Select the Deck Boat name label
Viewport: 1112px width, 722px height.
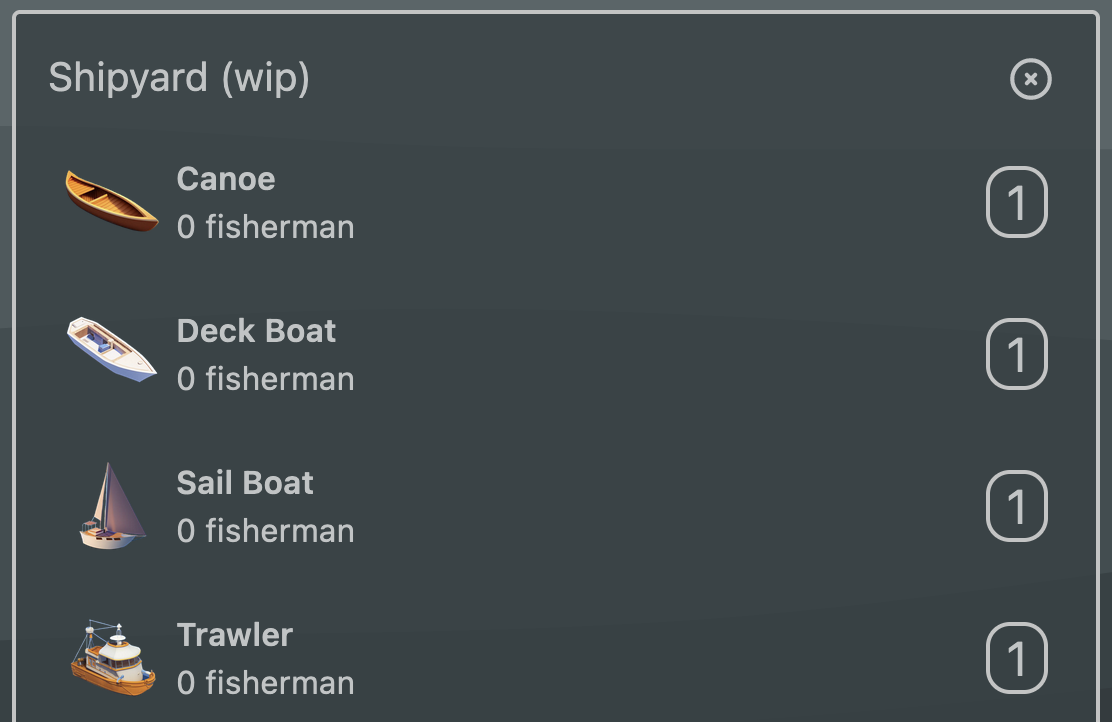point(257,331)
